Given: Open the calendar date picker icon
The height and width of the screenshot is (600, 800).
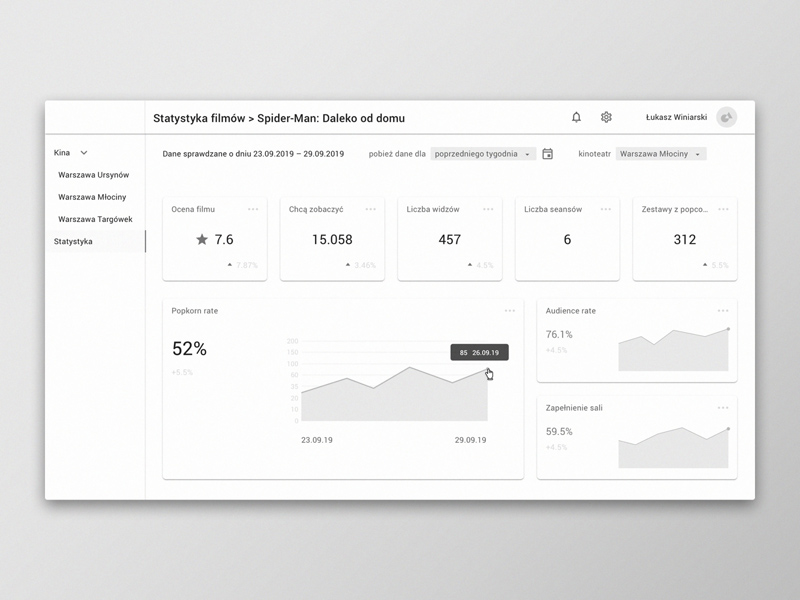Looking at the screenshot, I should point(548,154).
